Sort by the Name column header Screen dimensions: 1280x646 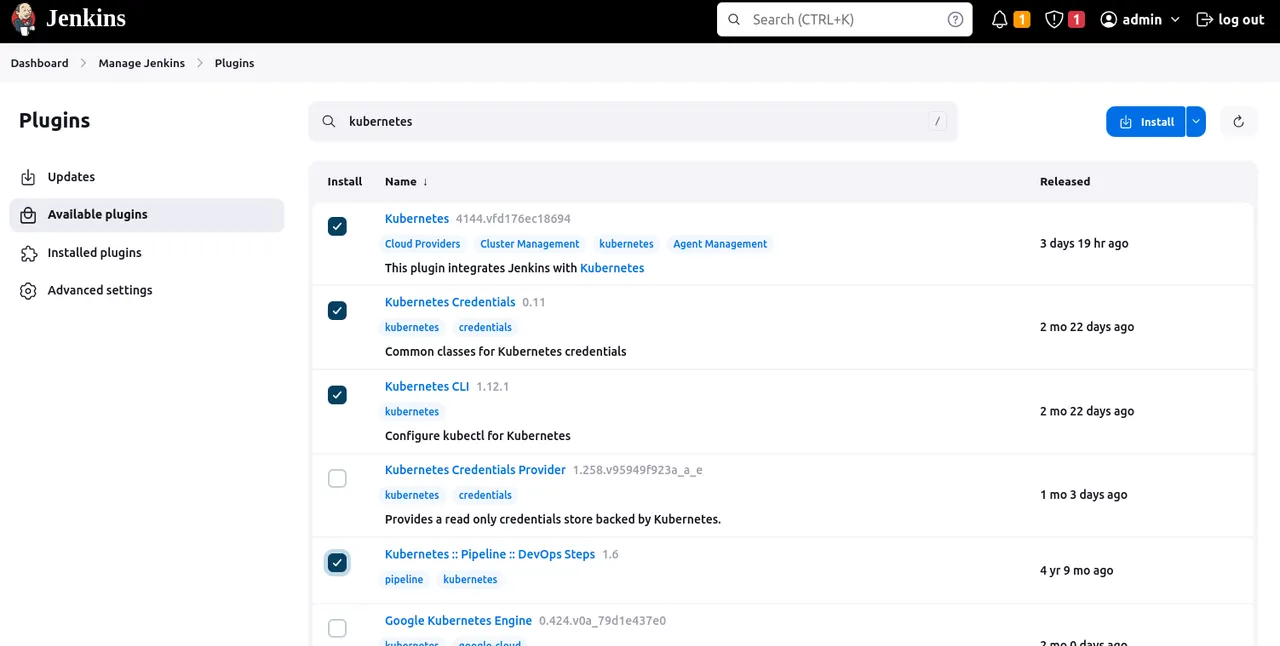tap(406, 182)
